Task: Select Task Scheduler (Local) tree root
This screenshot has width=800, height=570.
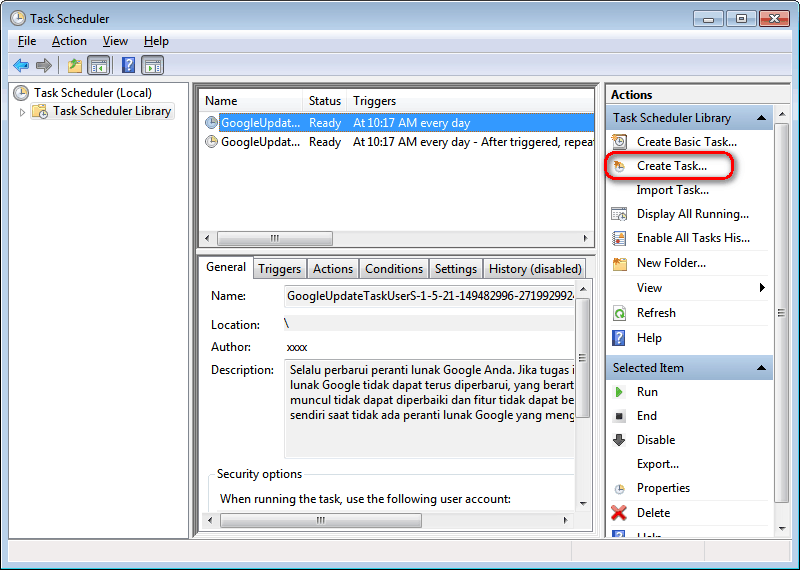Action: click(92, 93)
